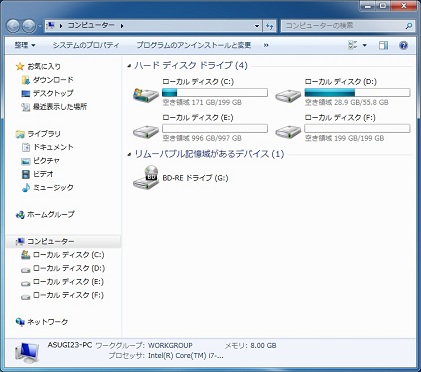
Task: Select Local Disk (E:) drive icon
Action: tap(146, 132)
